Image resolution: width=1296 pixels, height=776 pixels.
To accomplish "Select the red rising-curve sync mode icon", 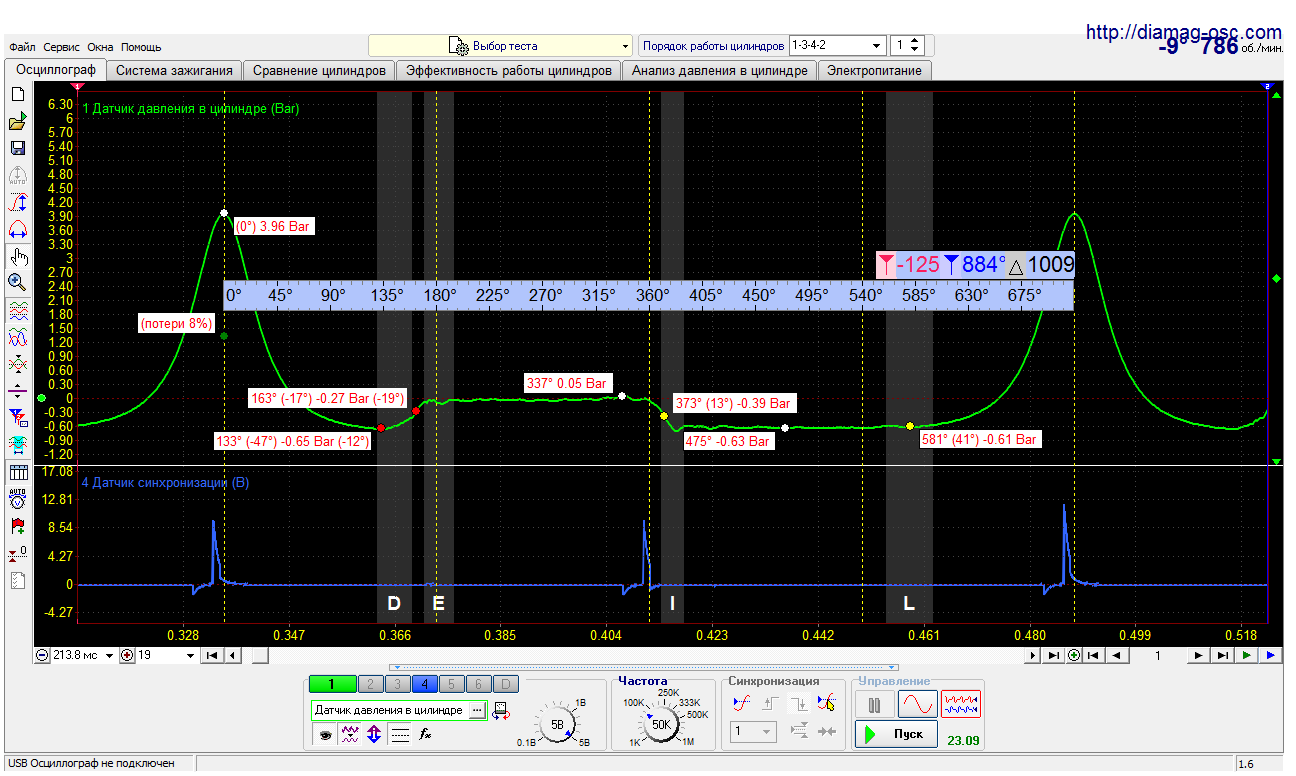I will pyautogui.click(x=742, y=703).
